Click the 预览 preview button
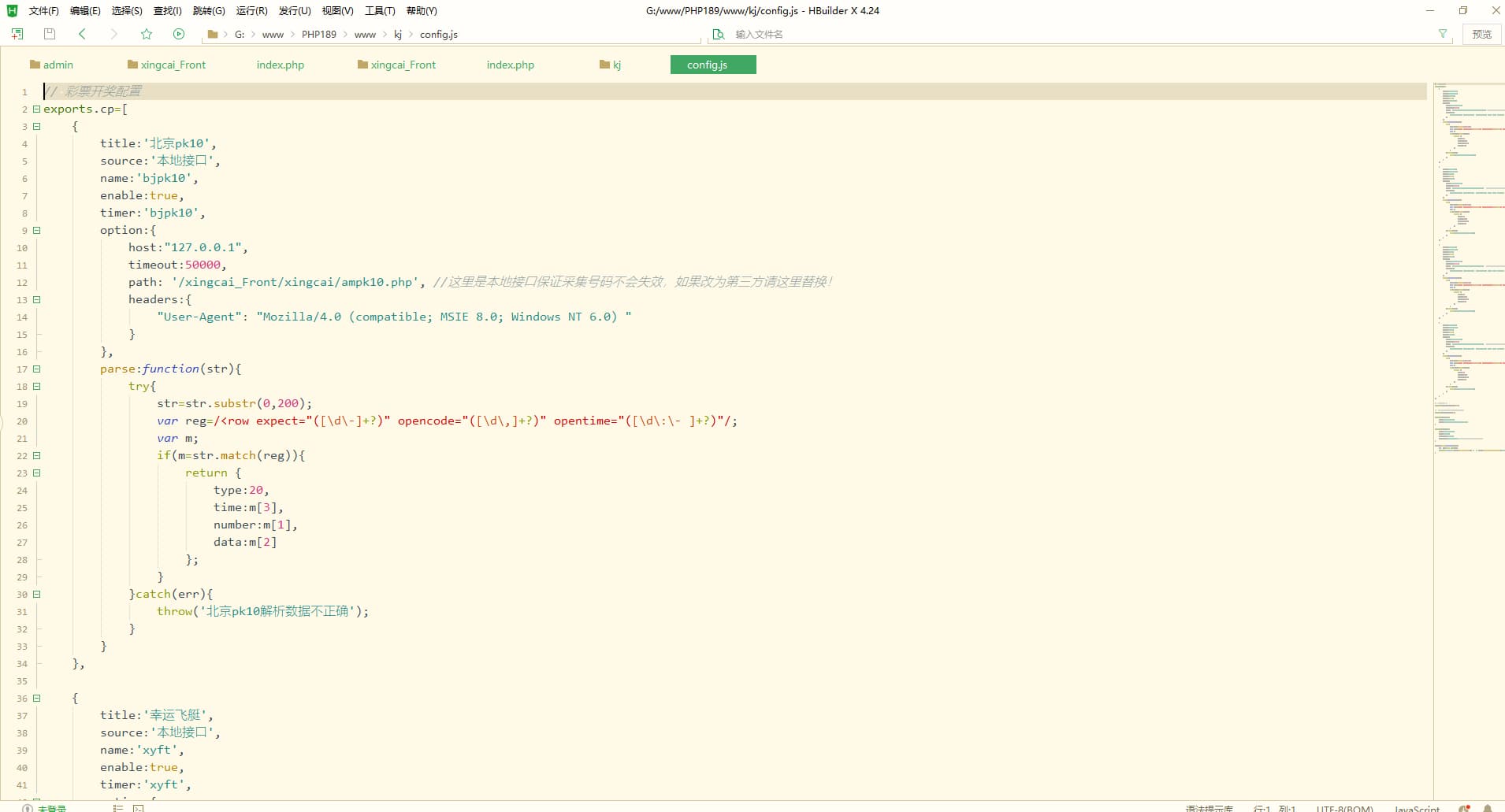The image size is (1505, 812). [1481, 34]
